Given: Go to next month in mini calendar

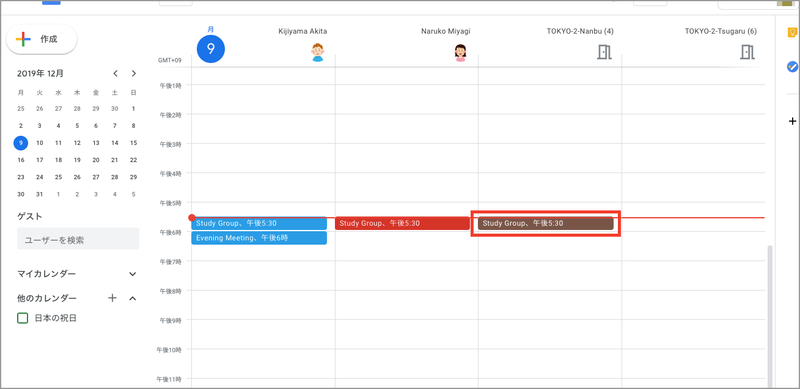Looking at the screenshot, I should tap(134, 74).
